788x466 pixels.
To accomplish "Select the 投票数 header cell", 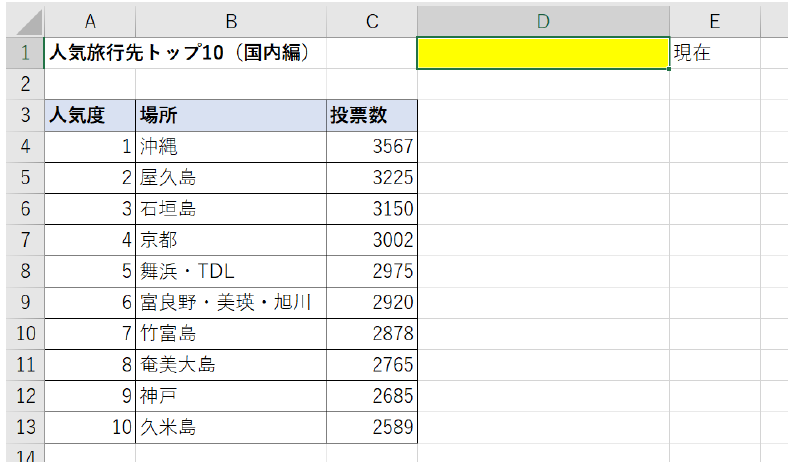I will tap(371, 115).
